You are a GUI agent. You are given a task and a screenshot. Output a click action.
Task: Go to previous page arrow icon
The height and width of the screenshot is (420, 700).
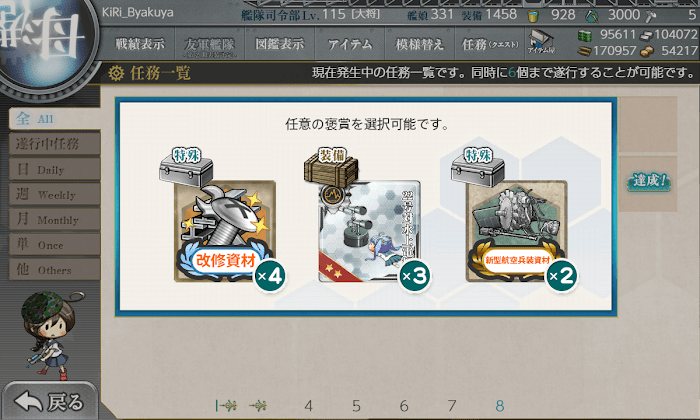[x=258, y=406]
